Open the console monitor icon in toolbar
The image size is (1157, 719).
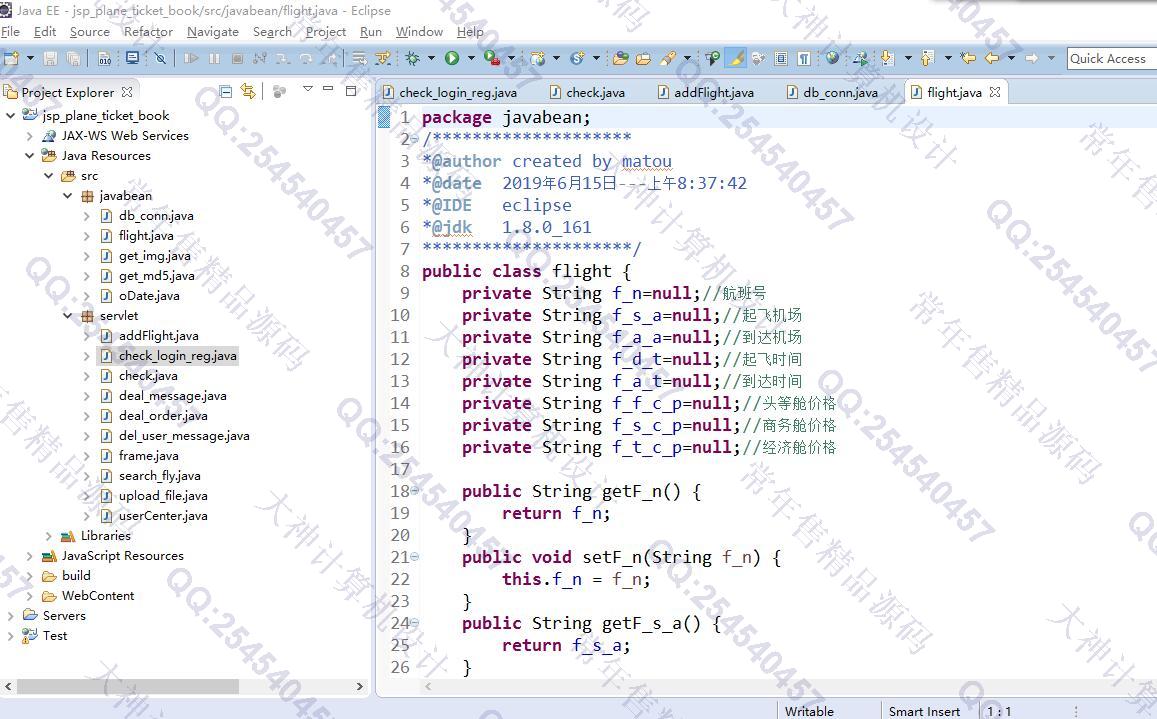[x=132, y=58]
